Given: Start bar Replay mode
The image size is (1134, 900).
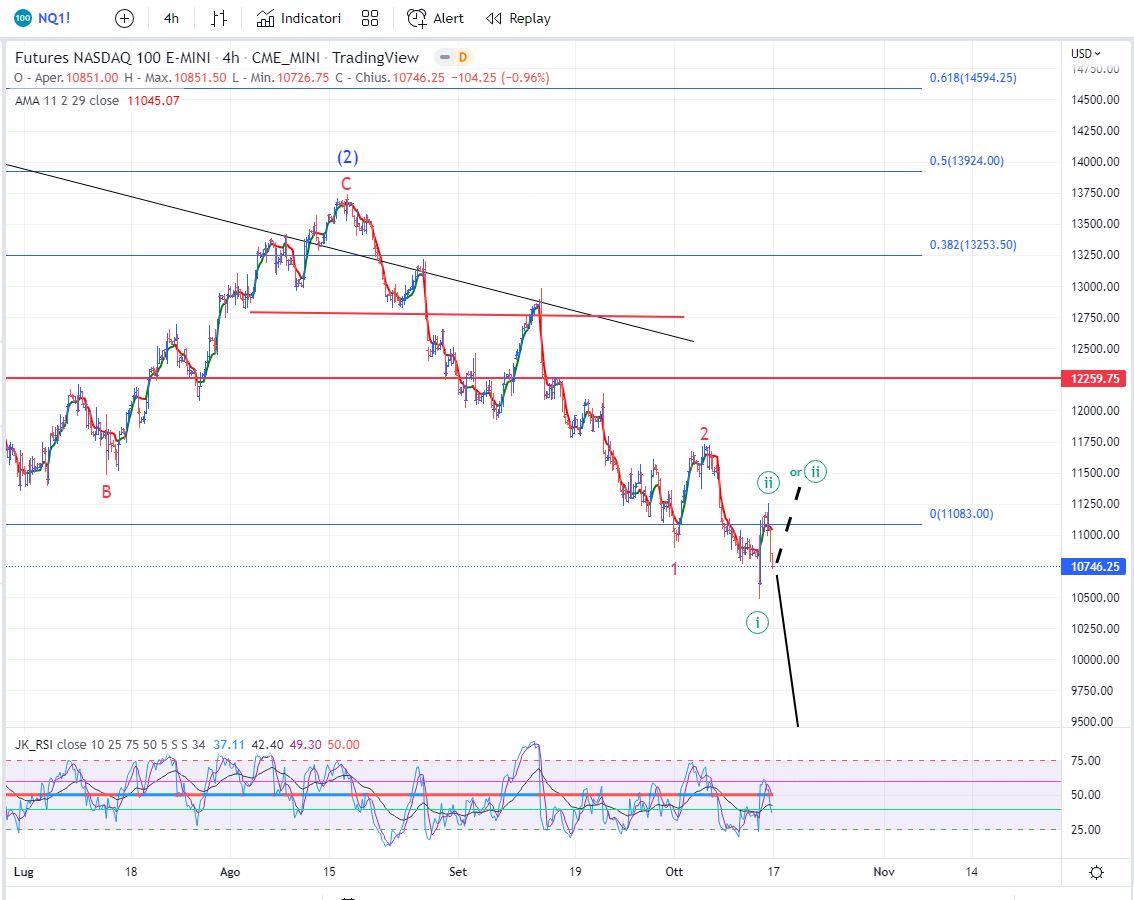Looking at the screenshot, I should click(519, 18).
